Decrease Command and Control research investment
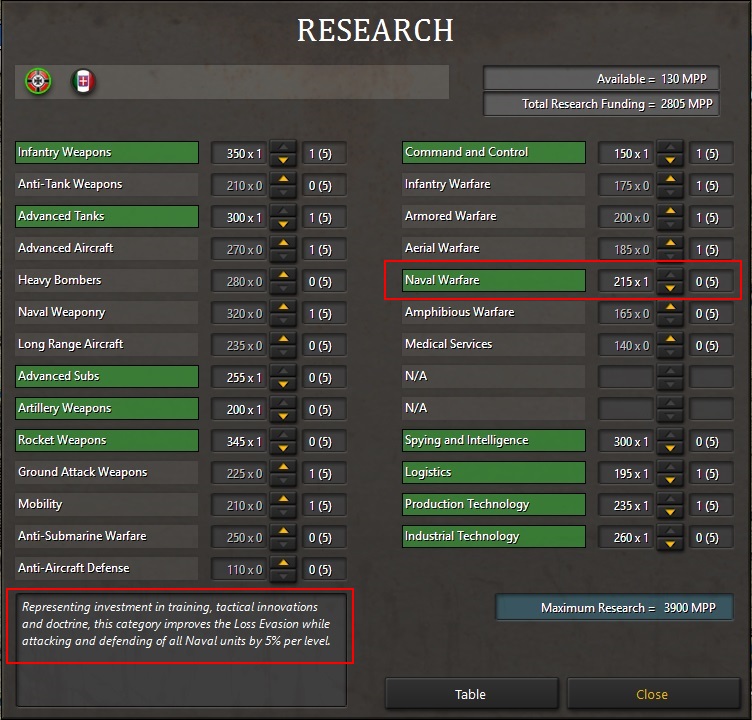This screenshot has width=752, height=720. pos(670,160)
